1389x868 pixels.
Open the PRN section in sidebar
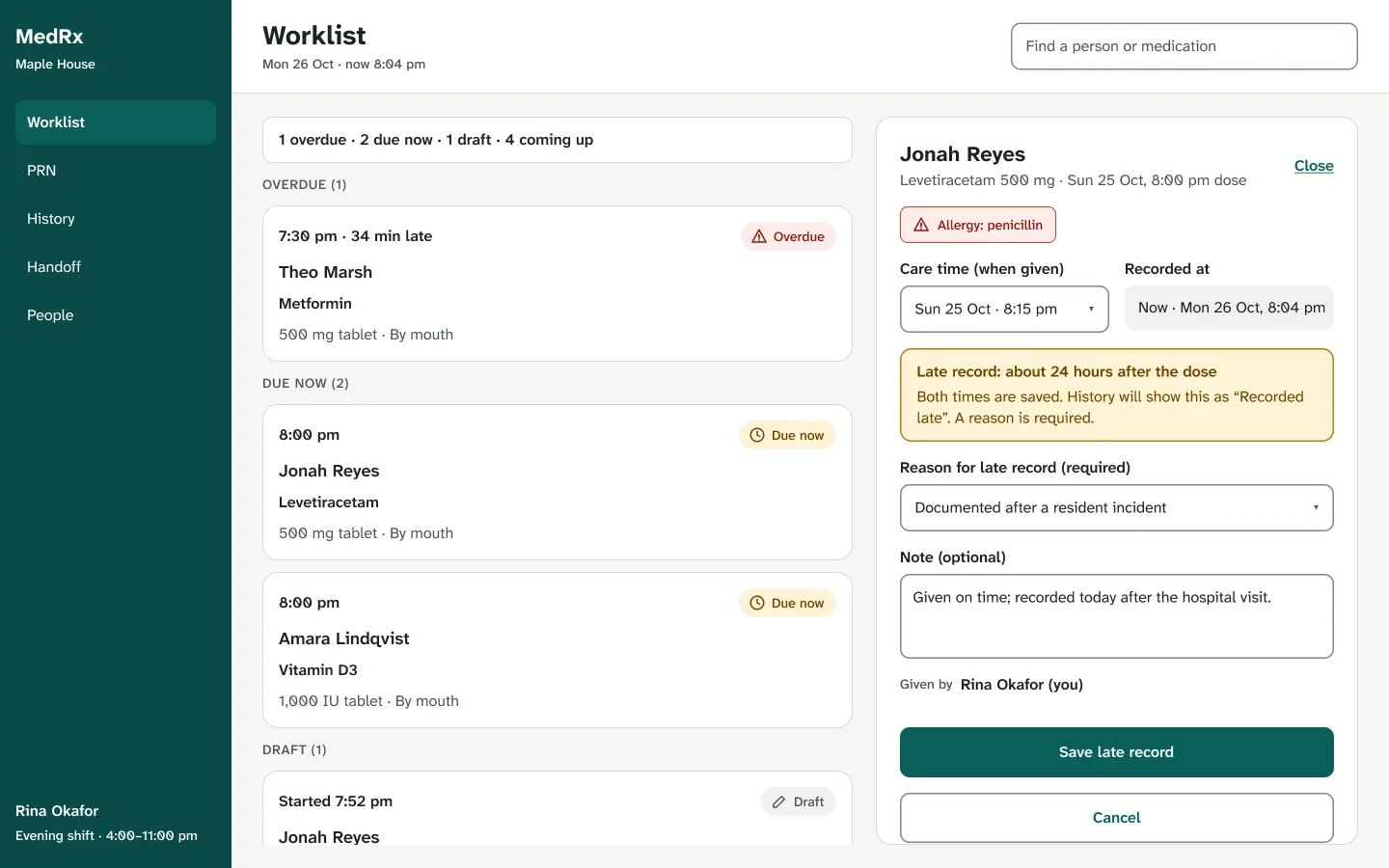click(x=116, y=171)
